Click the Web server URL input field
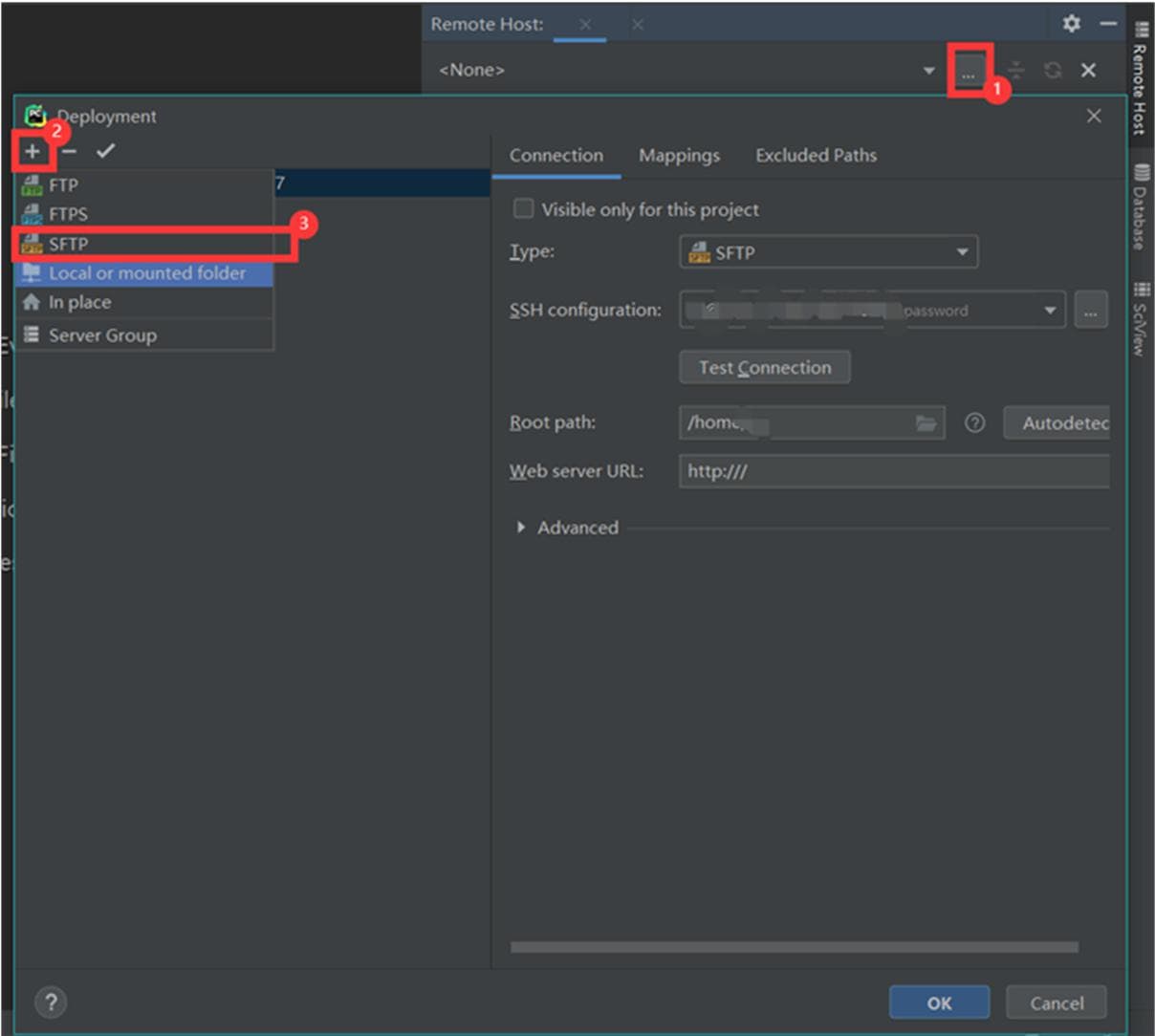The width and height of the screenshot is (1155, 1036). (893, 471)
